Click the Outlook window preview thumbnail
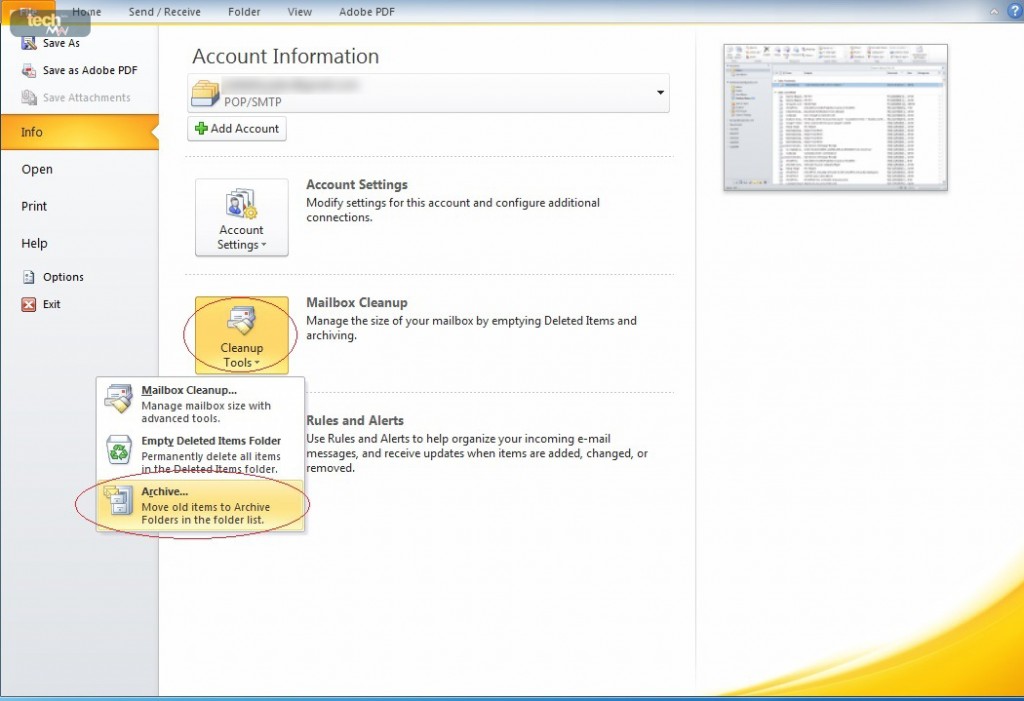 pos(835,118)
